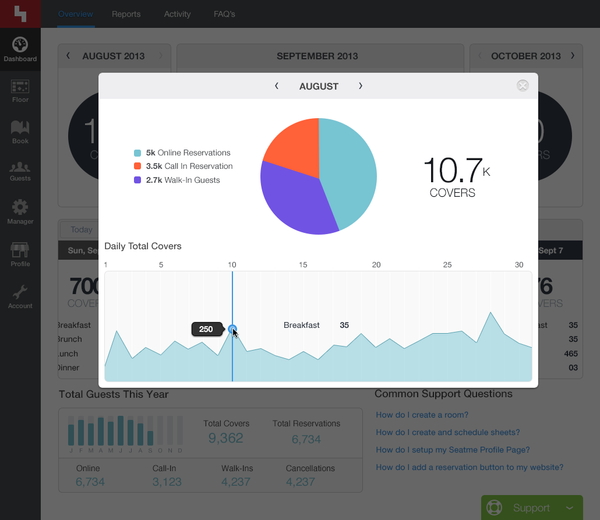Go to previous month in August popup
This screenshot has width=600, height=520.
coord(277,86)
